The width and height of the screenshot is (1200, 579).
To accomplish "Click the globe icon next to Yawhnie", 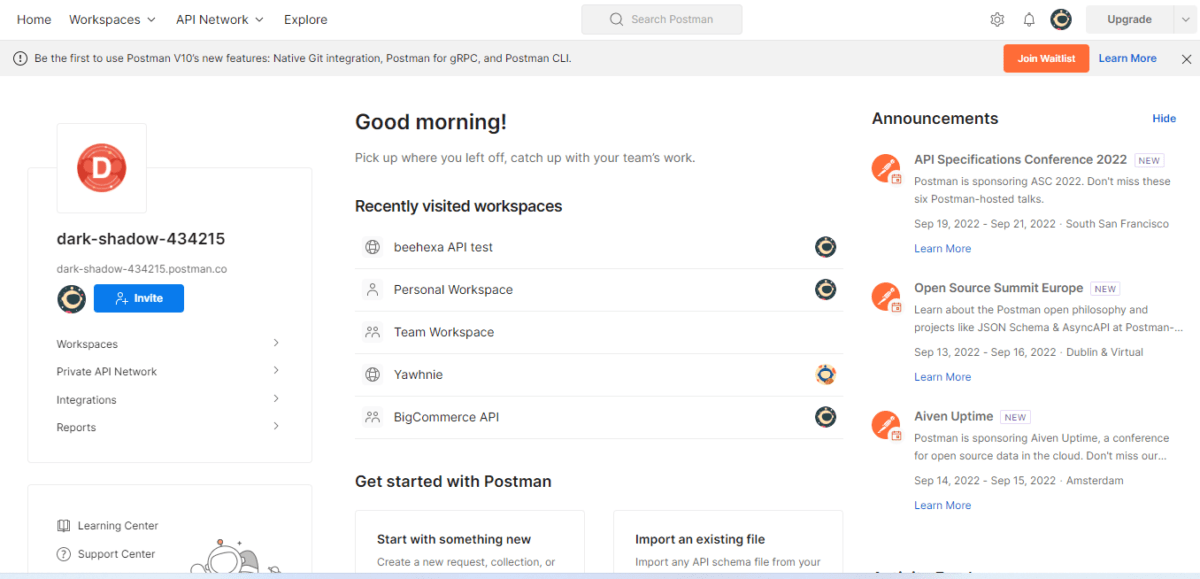I will (x=370, y=374).
